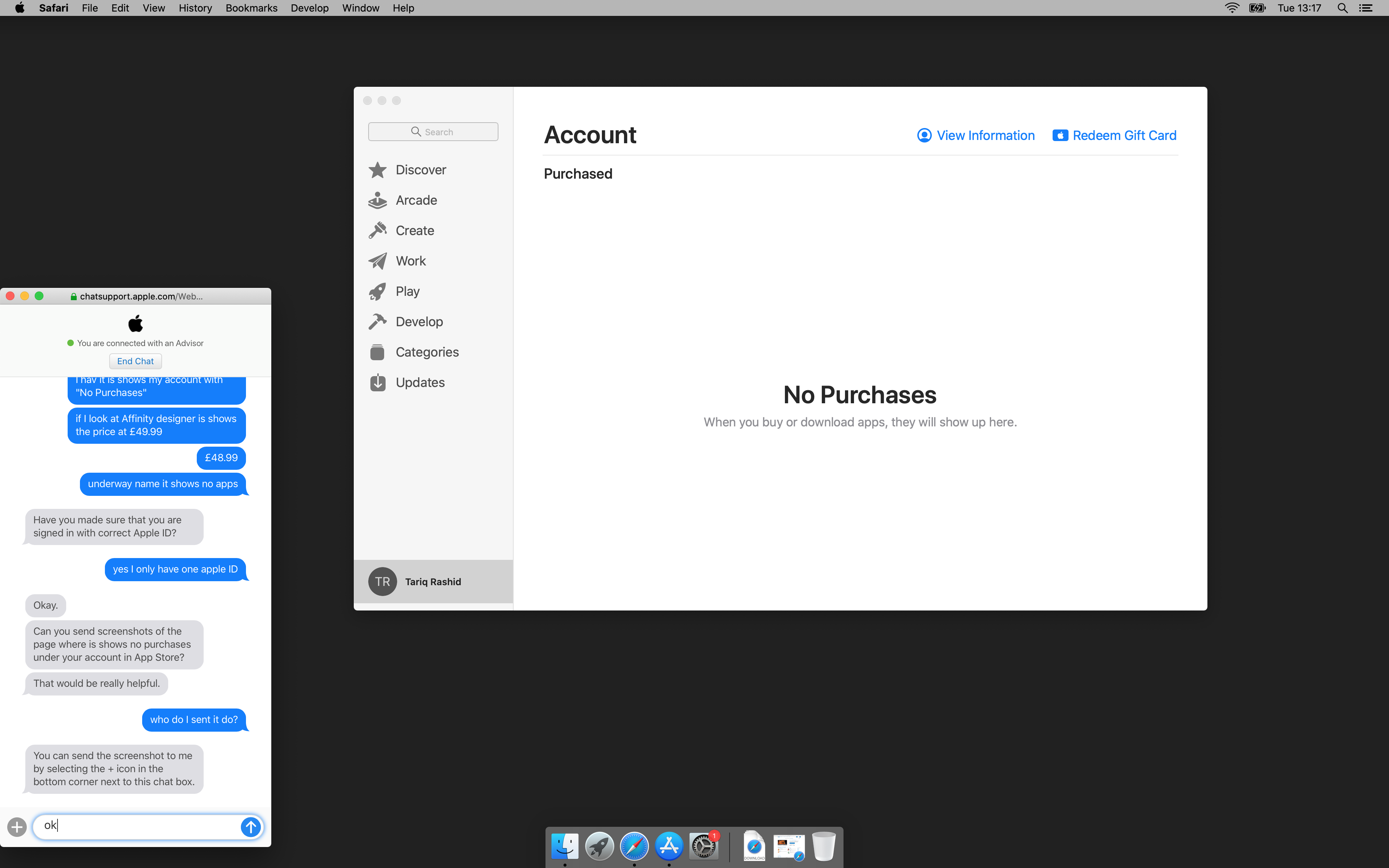Open System Preferences in the Dock
The image size is (1389, 868).
pos(704,846)
